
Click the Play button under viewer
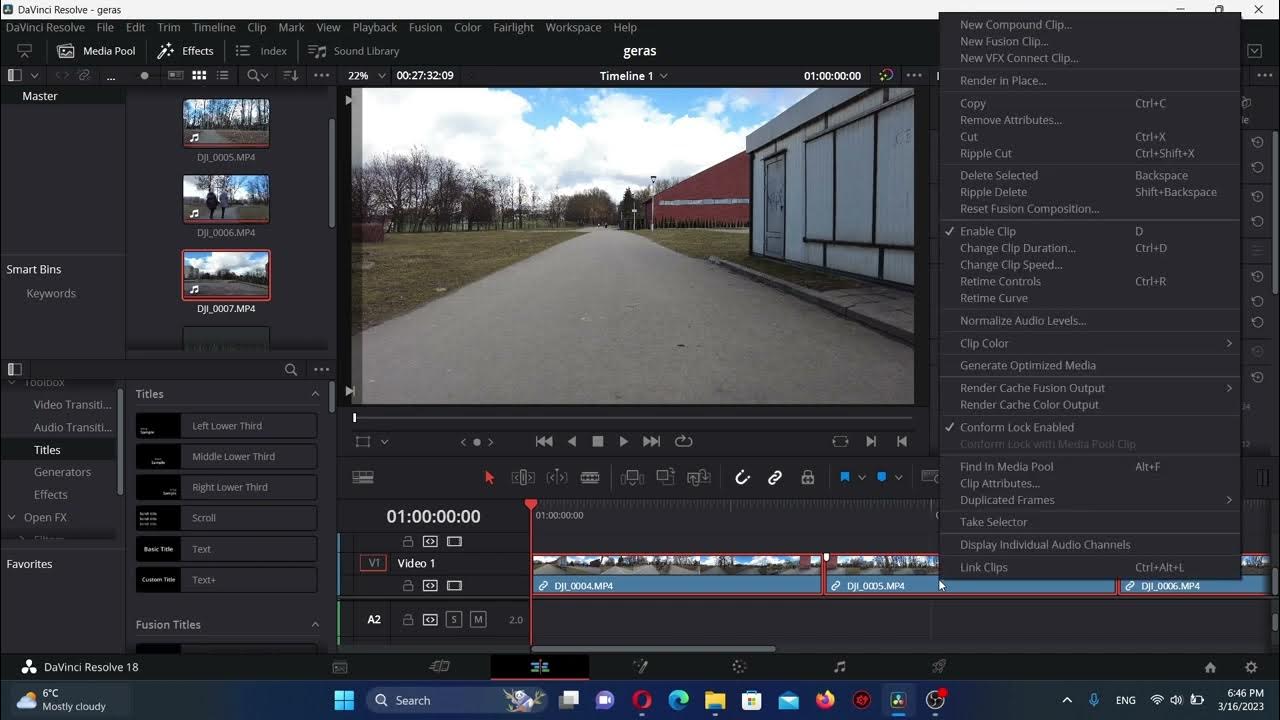pyautogui.click(x=624, y=441)
